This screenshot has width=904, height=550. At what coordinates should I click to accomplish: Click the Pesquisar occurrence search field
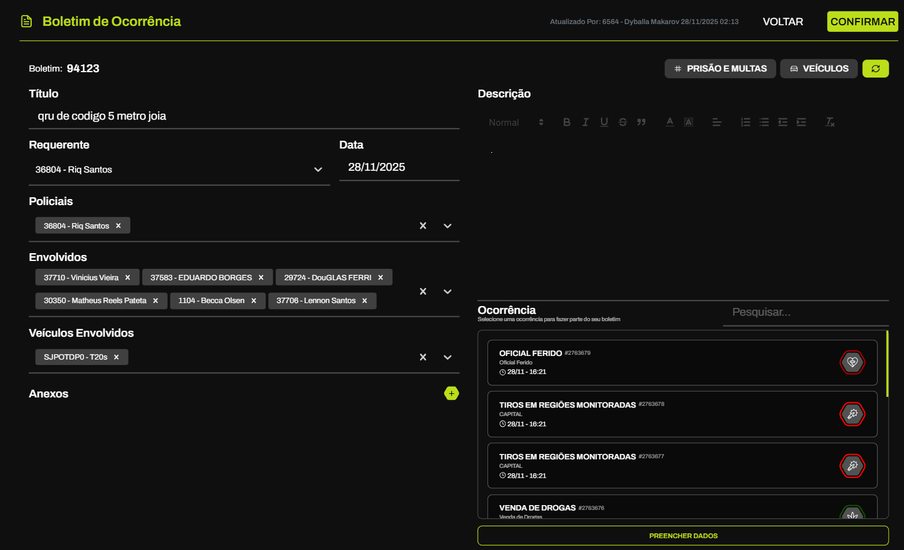(x=805, y=312)
